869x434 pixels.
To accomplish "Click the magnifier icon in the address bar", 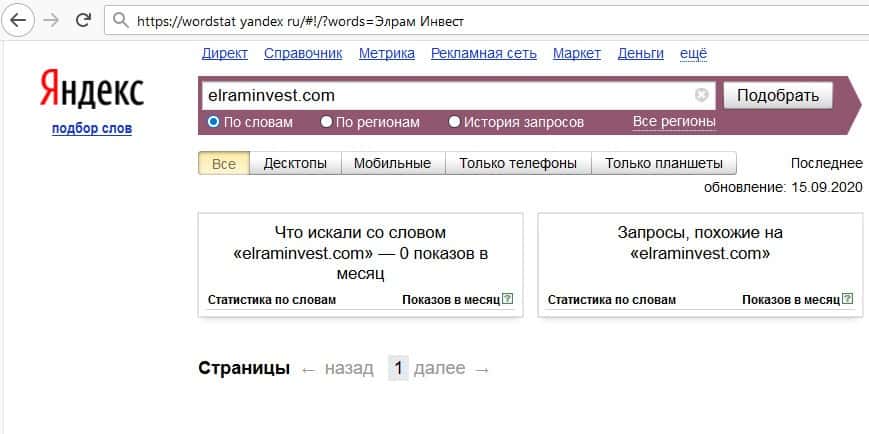I will click(x=120, y=21).
